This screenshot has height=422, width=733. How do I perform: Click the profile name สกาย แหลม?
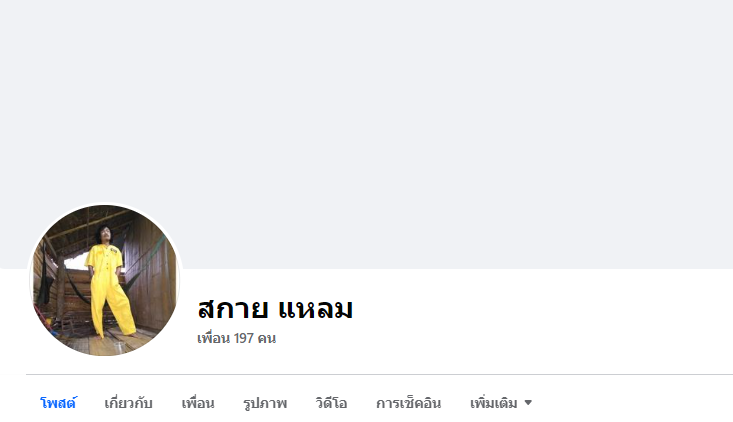(275, 309)
